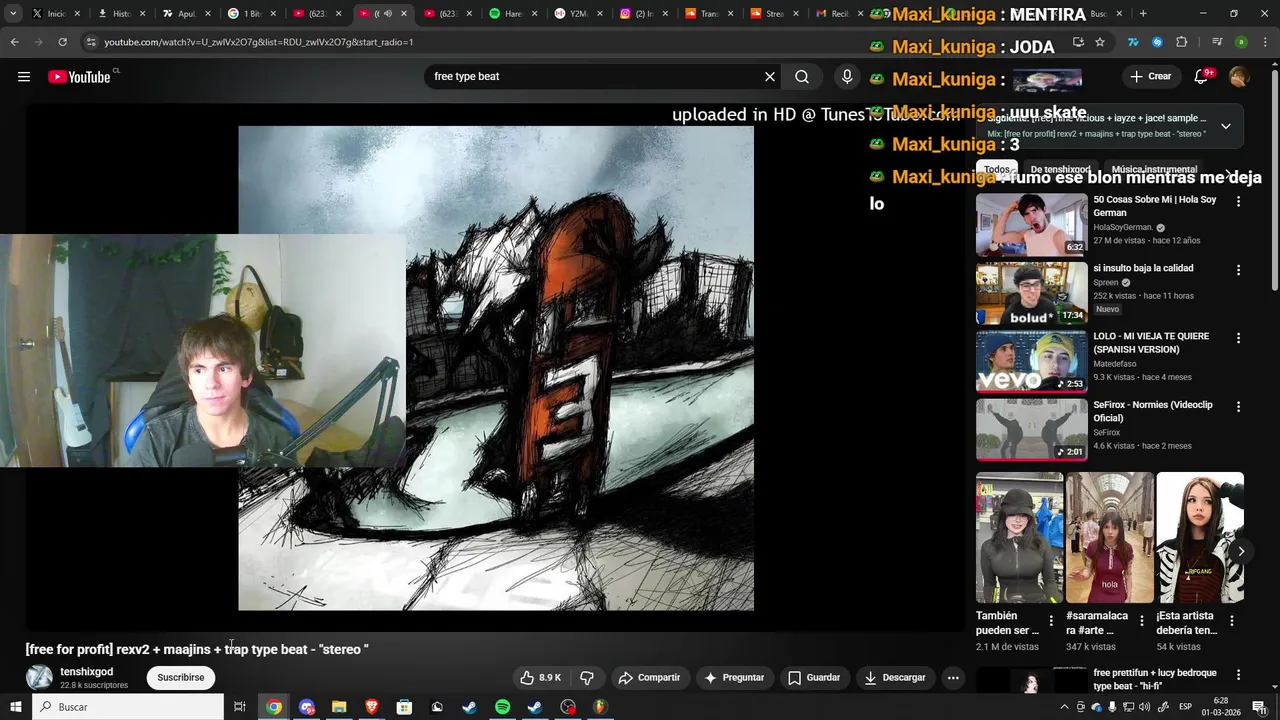Bookmark this page with the star
Viewport: 1280px width, 720px height.
1100,42
